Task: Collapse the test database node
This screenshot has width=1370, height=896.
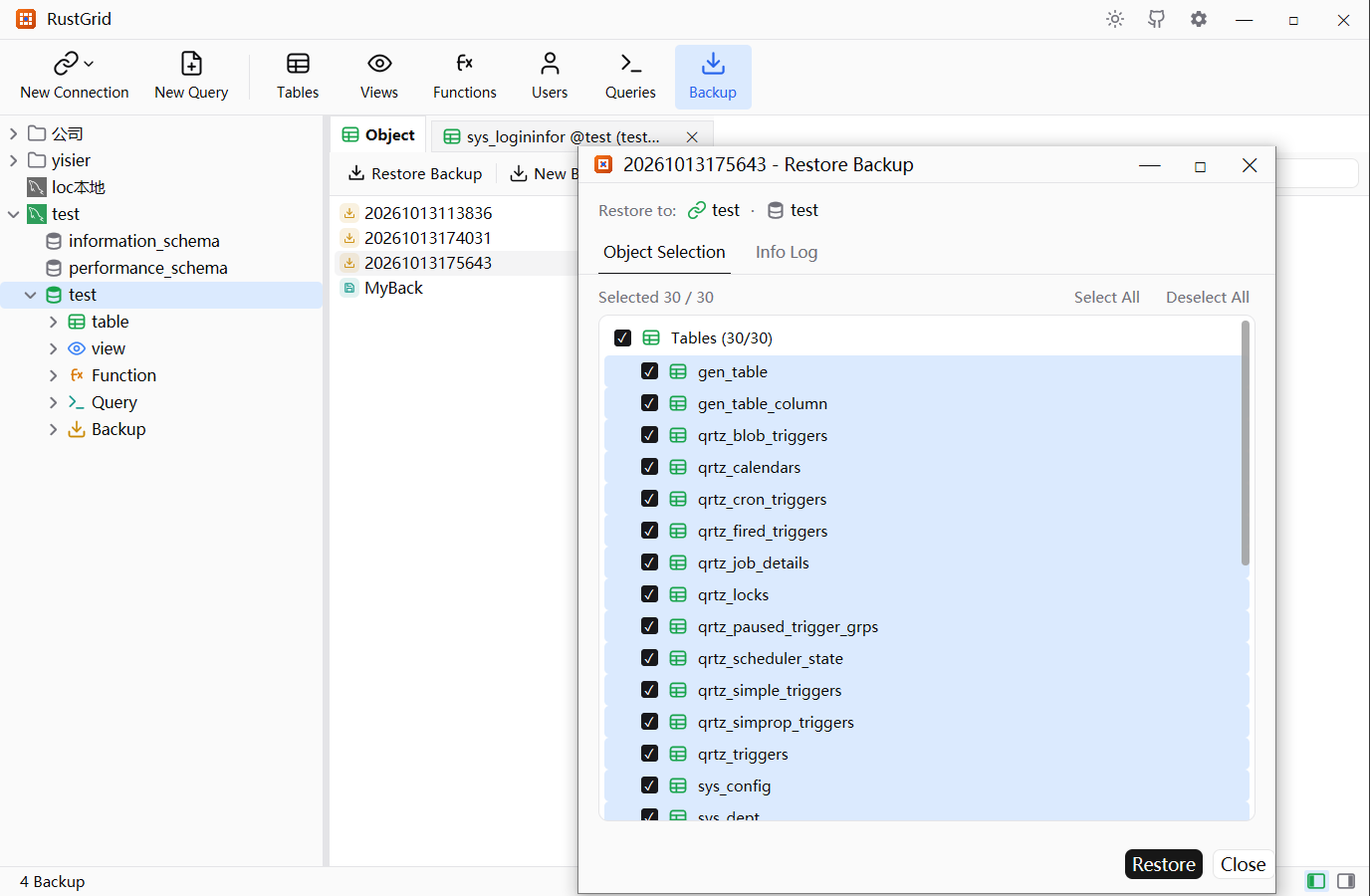Action: click(31, 295)
